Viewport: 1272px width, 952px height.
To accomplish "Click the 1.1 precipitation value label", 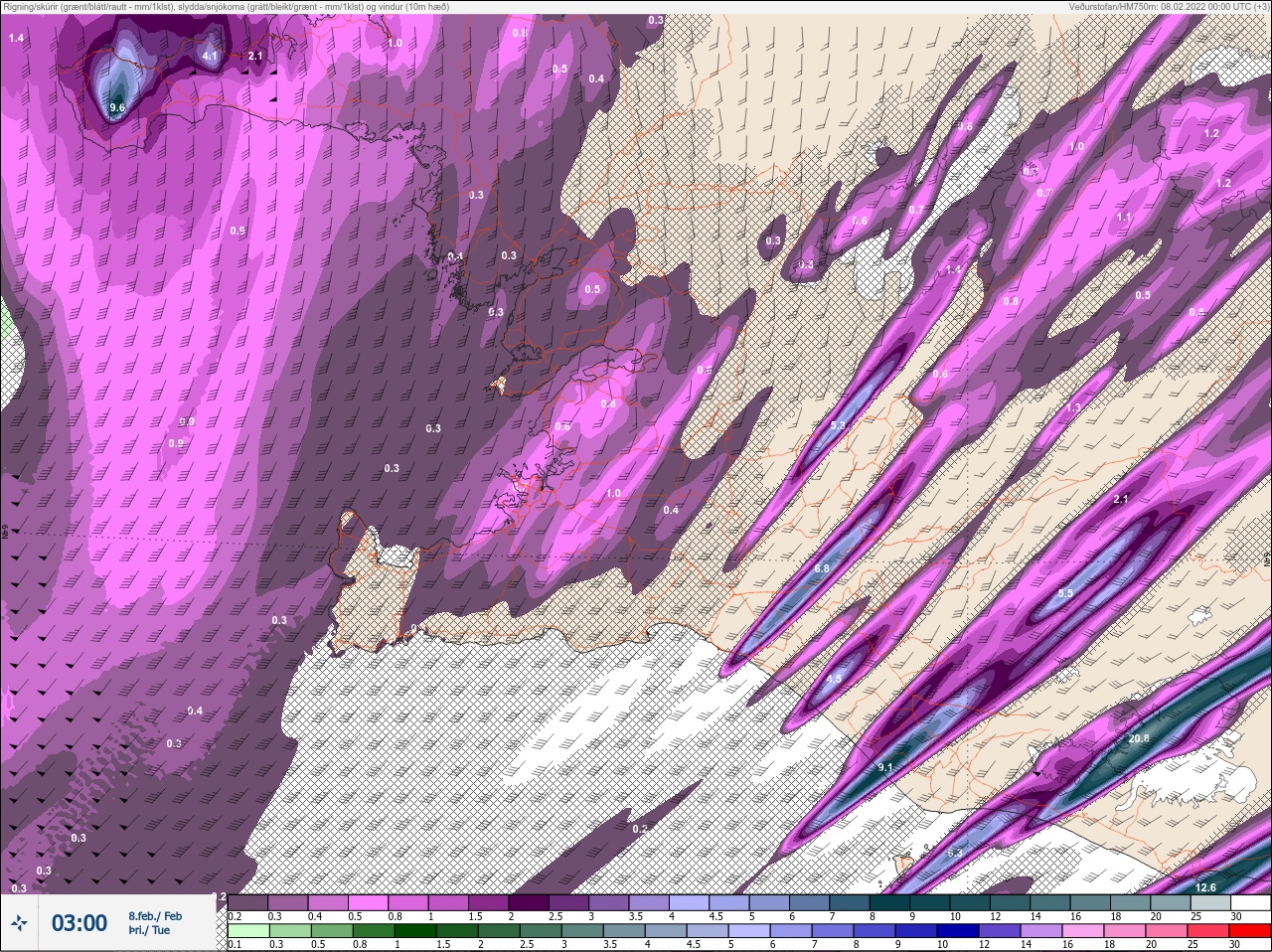I will pos(1124,217).
